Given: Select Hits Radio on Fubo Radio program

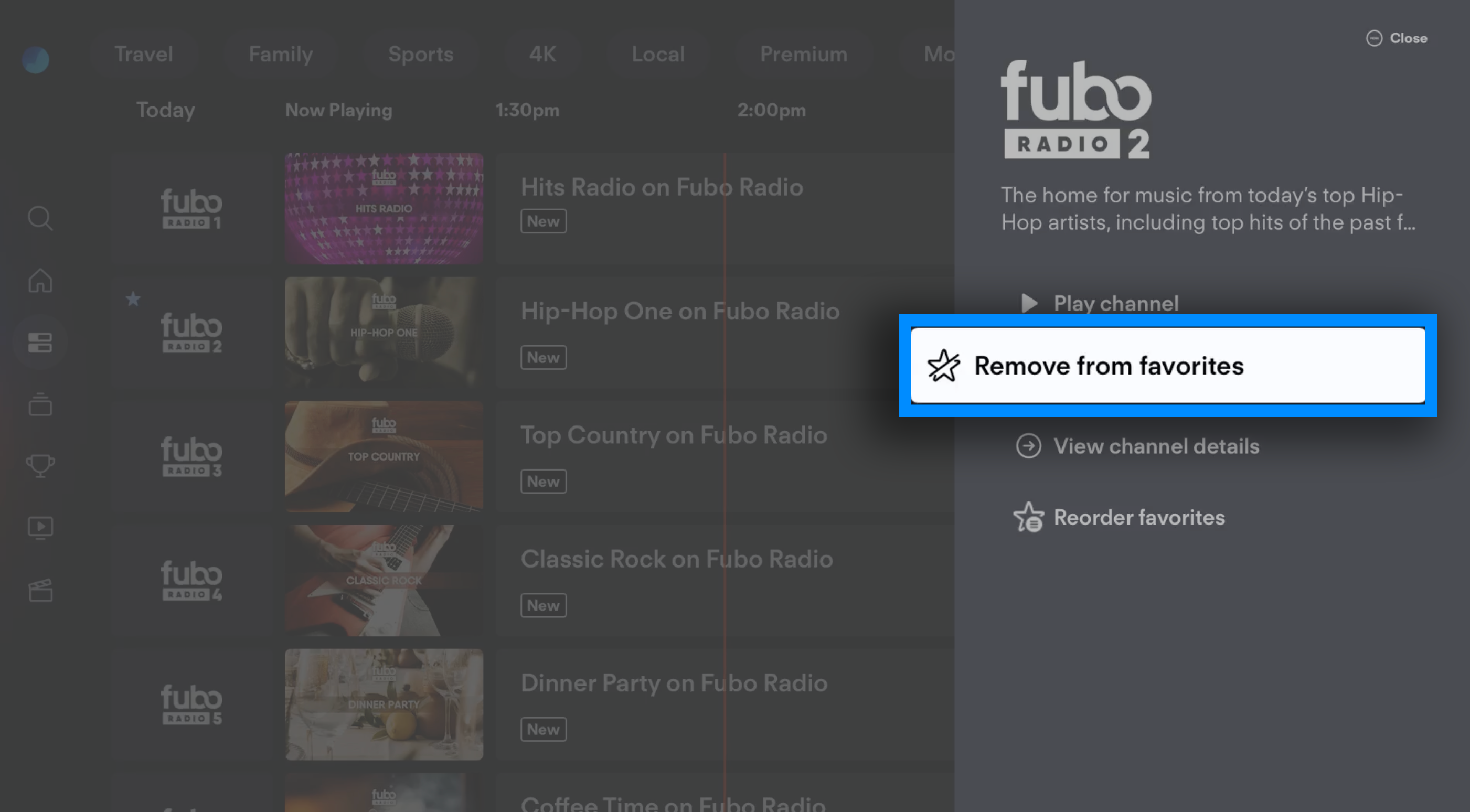Looking at the screenshot, I should pos(725,208).
